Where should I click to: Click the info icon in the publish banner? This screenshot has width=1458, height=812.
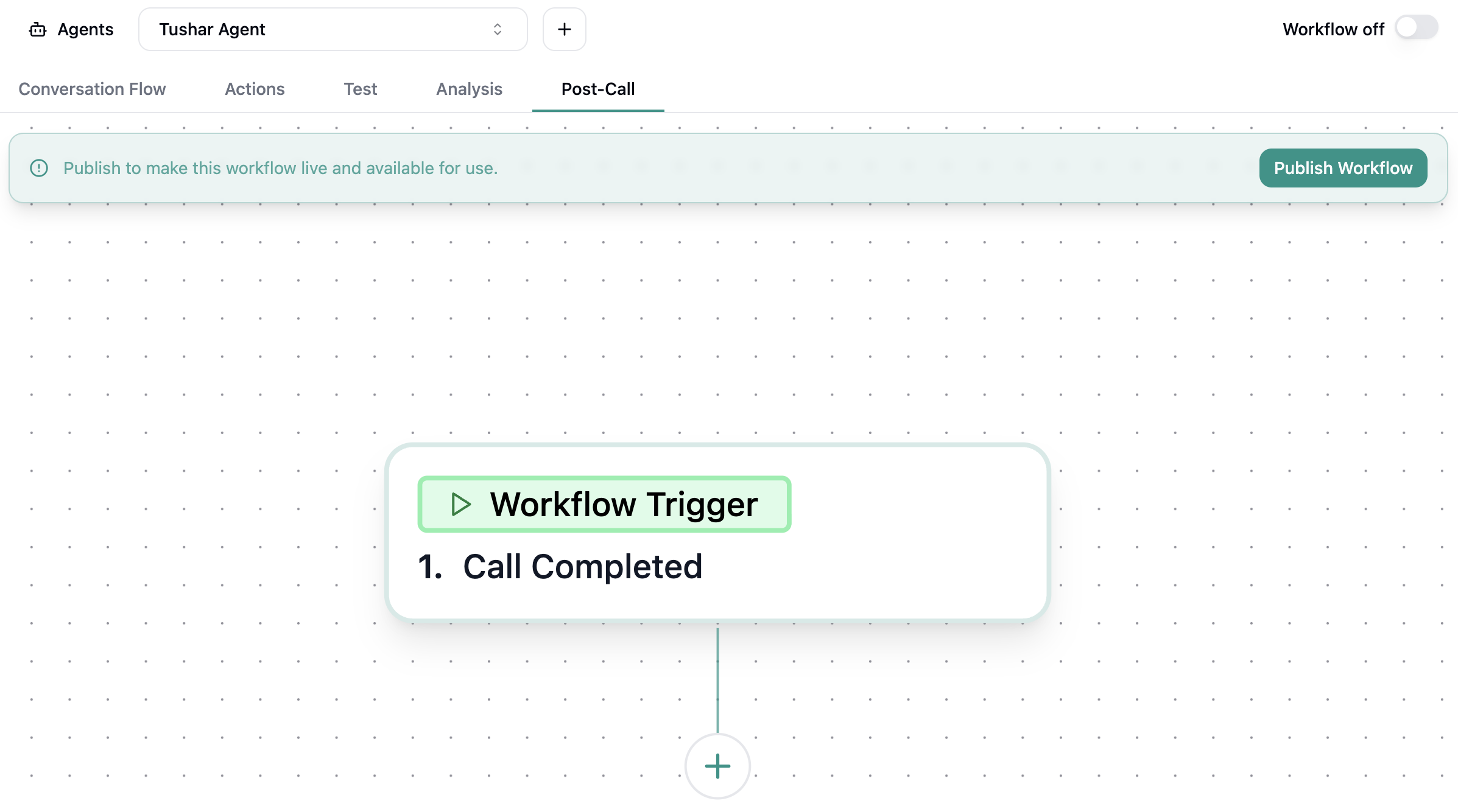(x=39, y=168)
